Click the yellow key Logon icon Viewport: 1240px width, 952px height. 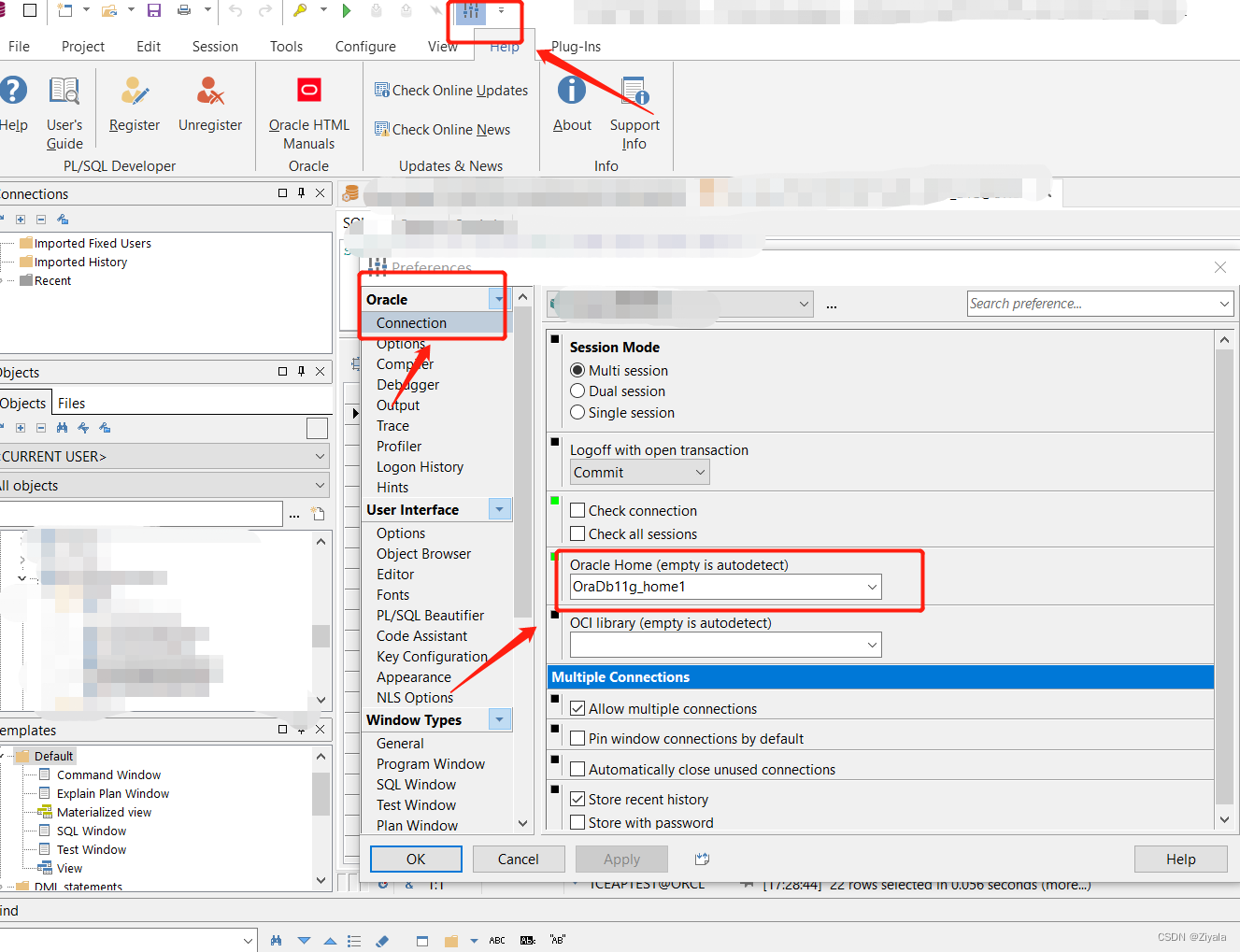tap(300, 10)
